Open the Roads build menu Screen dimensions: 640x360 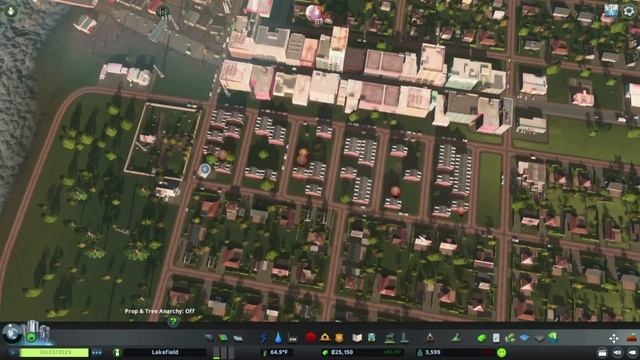(x=209, y=338)
